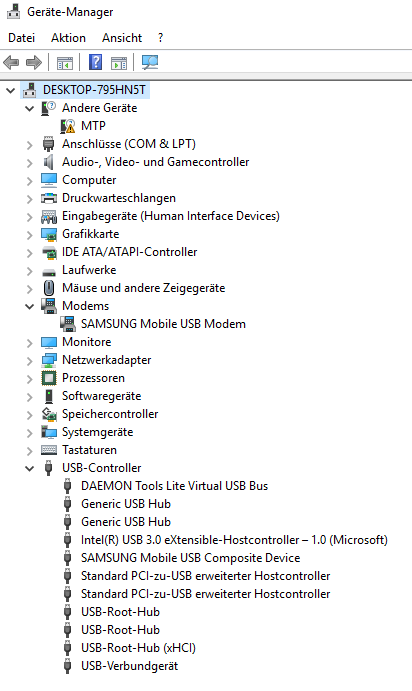Collapse the Modems category
Image resolution: width=412 pixels, height=691 pixels.
click(30, 306)
